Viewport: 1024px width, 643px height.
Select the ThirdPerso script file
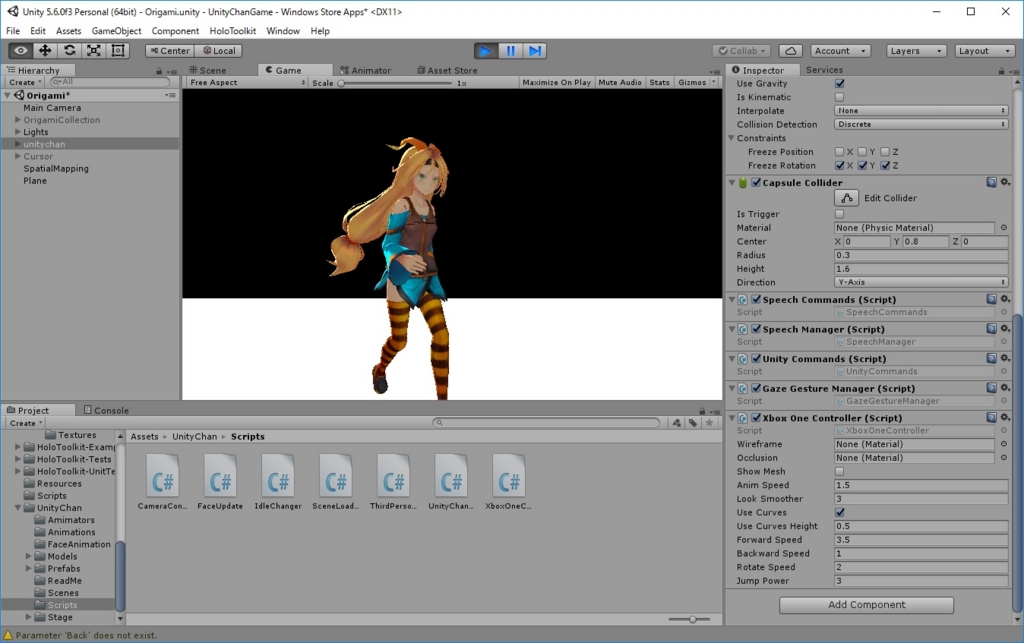click(x=393, y=482)
